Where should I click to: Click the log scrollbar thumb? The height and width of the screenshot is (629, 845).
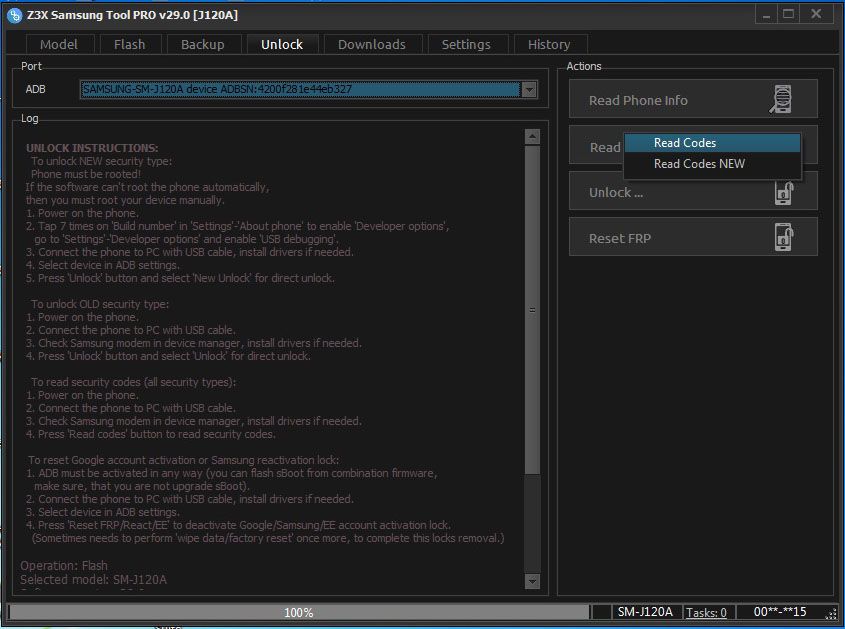(x=532, y=310)
